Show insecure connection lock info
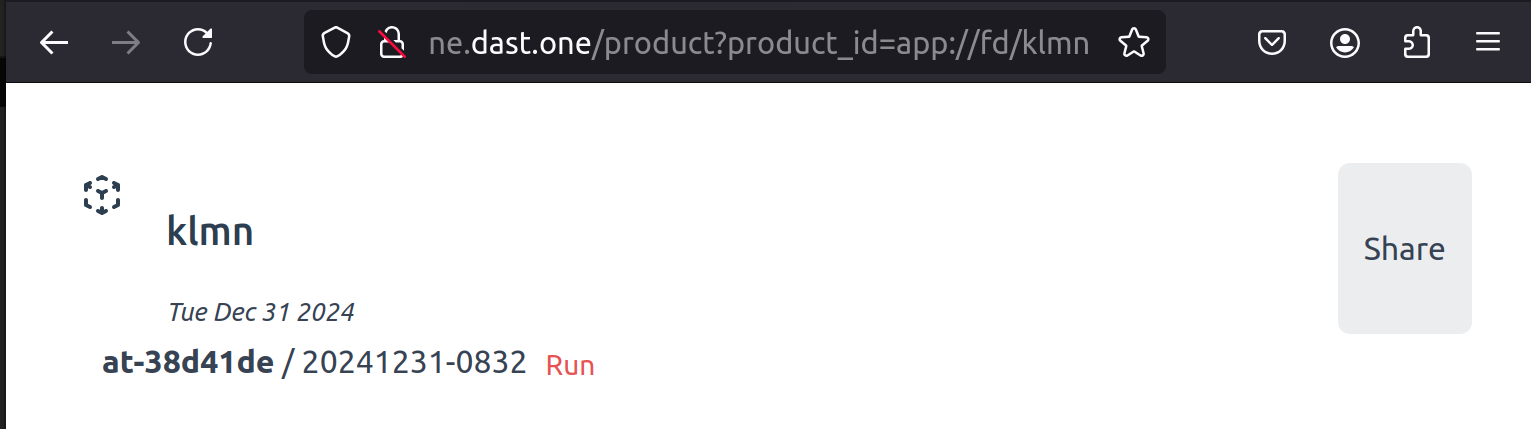This screenshot has width=1531, height=429. tap(391, 43)
